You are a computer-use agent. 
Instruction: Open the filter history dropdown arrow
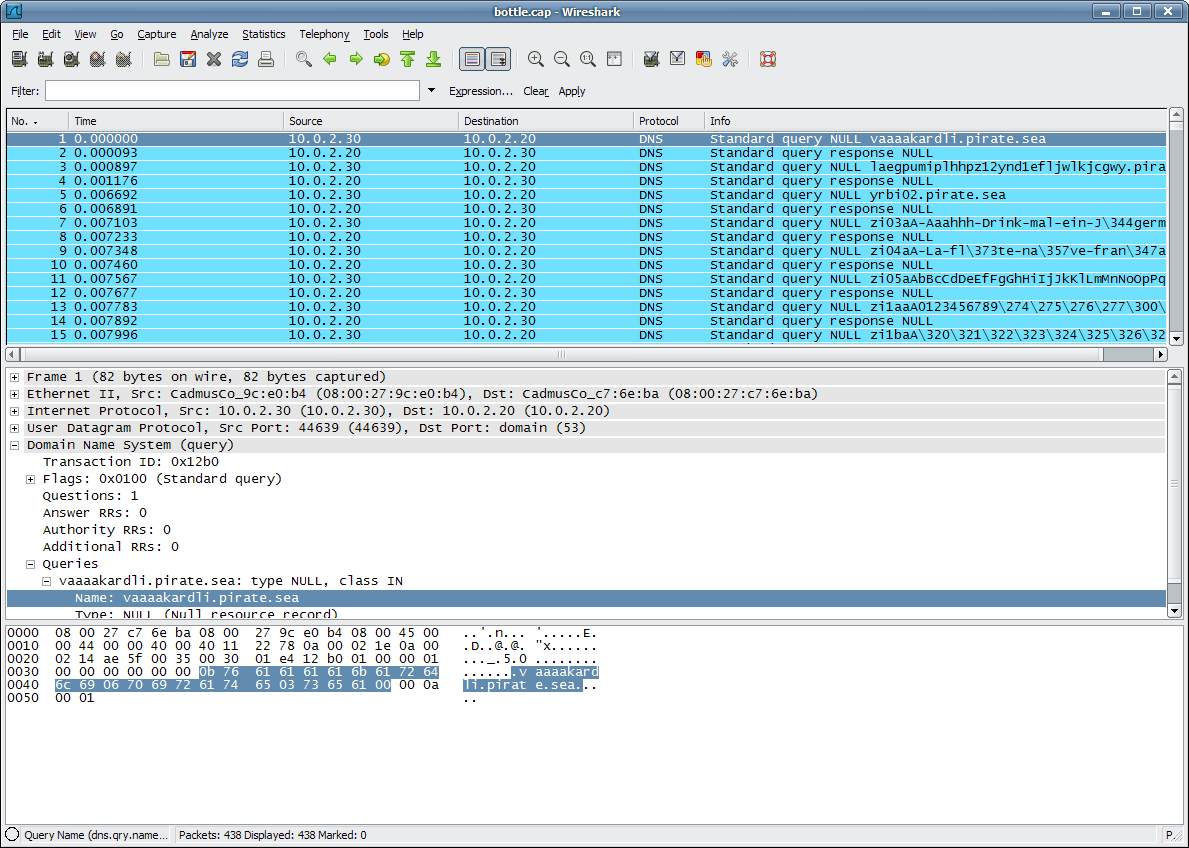[431, 91]
